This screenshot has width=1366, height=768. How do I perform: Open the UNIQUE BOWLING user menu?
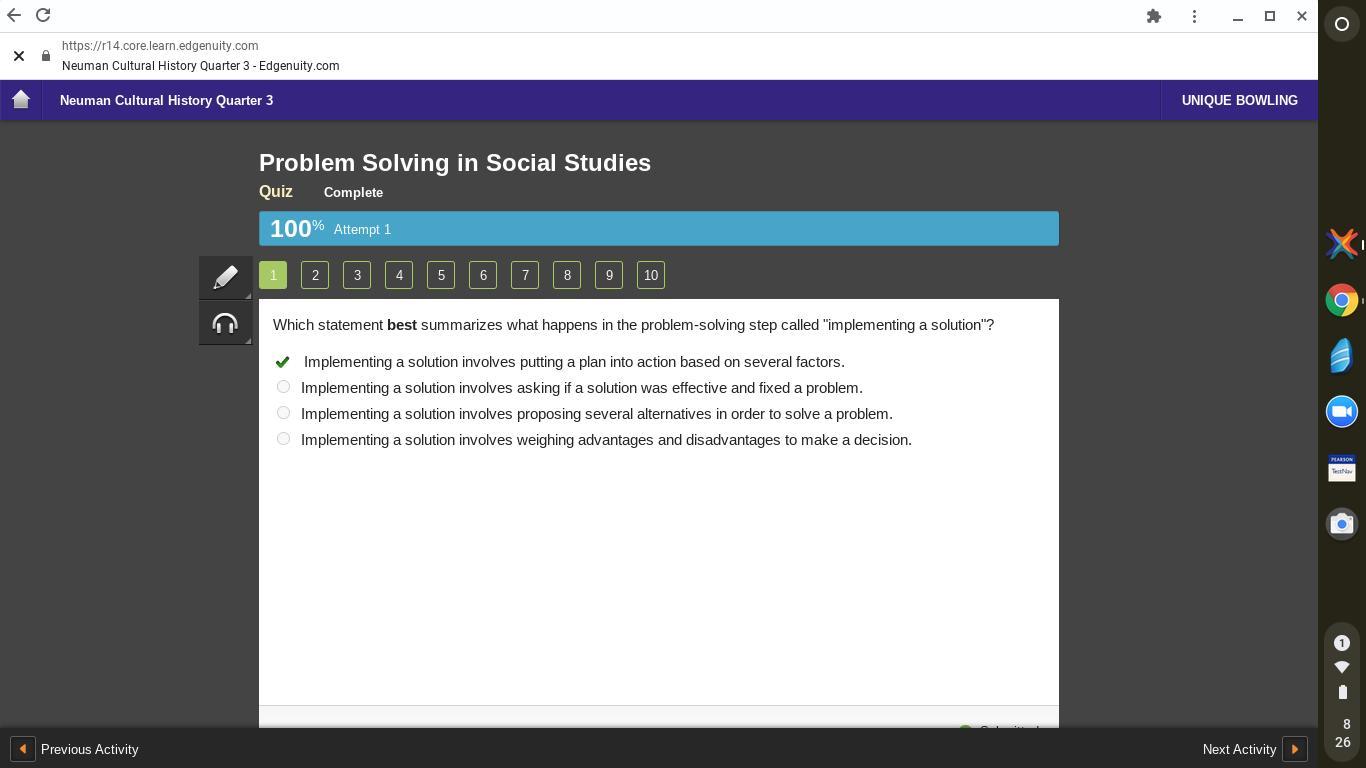click(1239, 100)
